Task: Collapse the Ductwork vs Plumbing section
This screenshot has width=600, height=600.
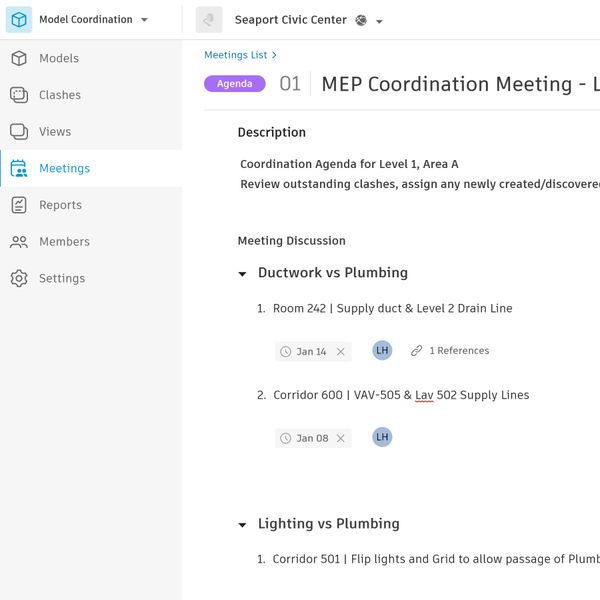Action: coord(242,273)
